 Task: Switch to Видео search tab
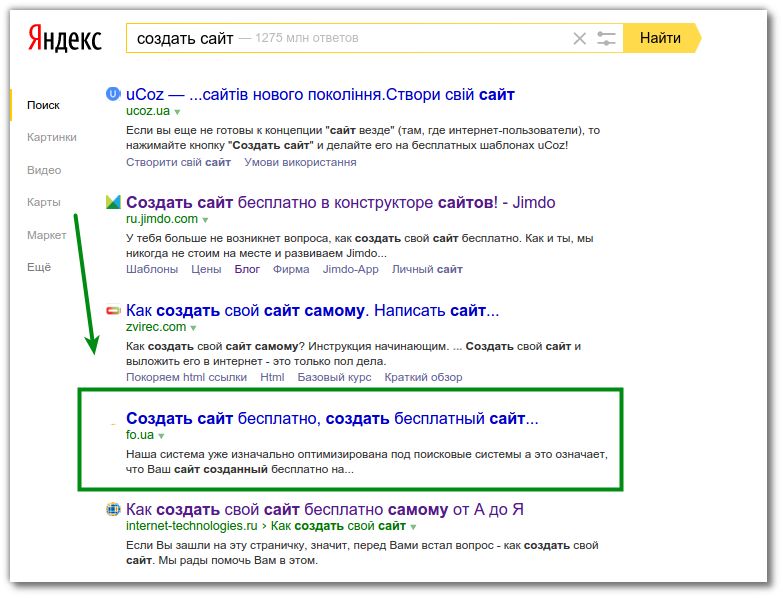coord(44,170)
